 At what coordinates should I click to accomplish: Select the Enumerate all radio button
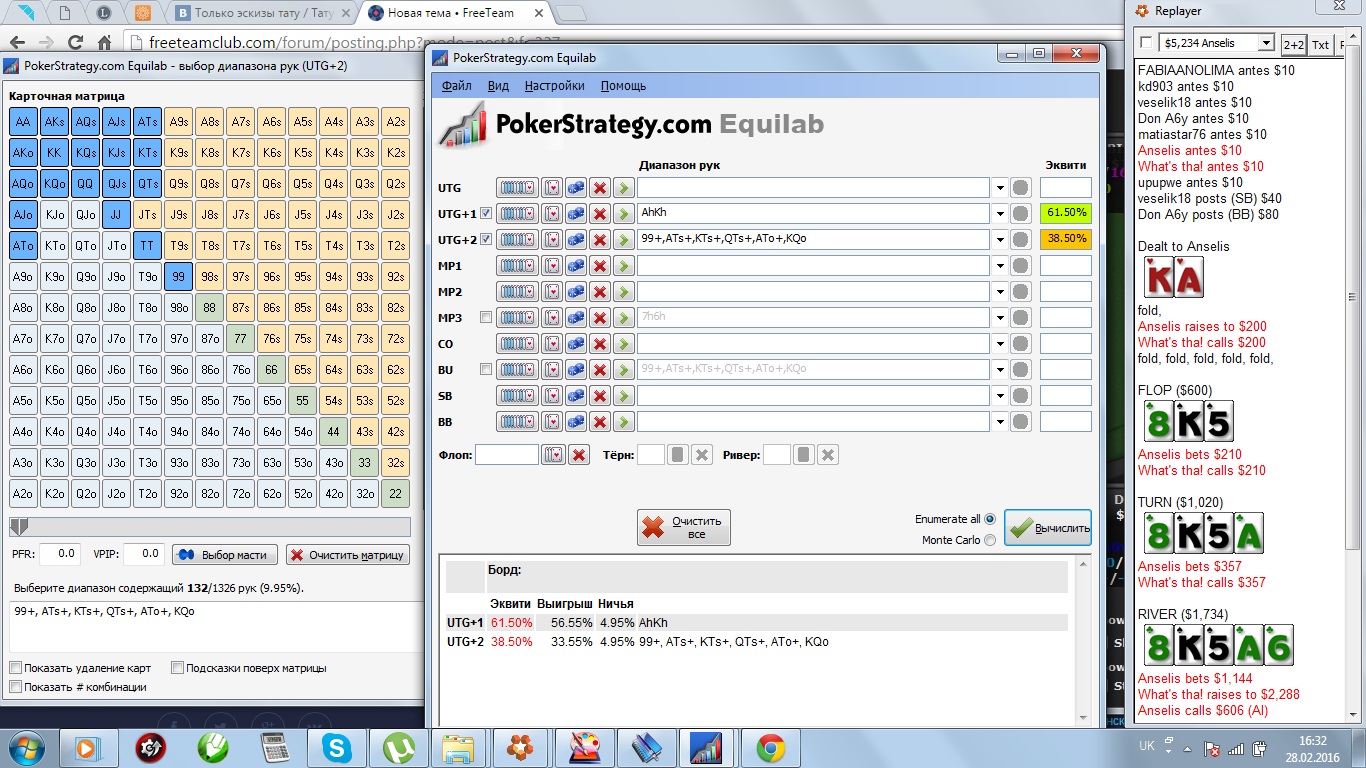(x=990, y=519)
